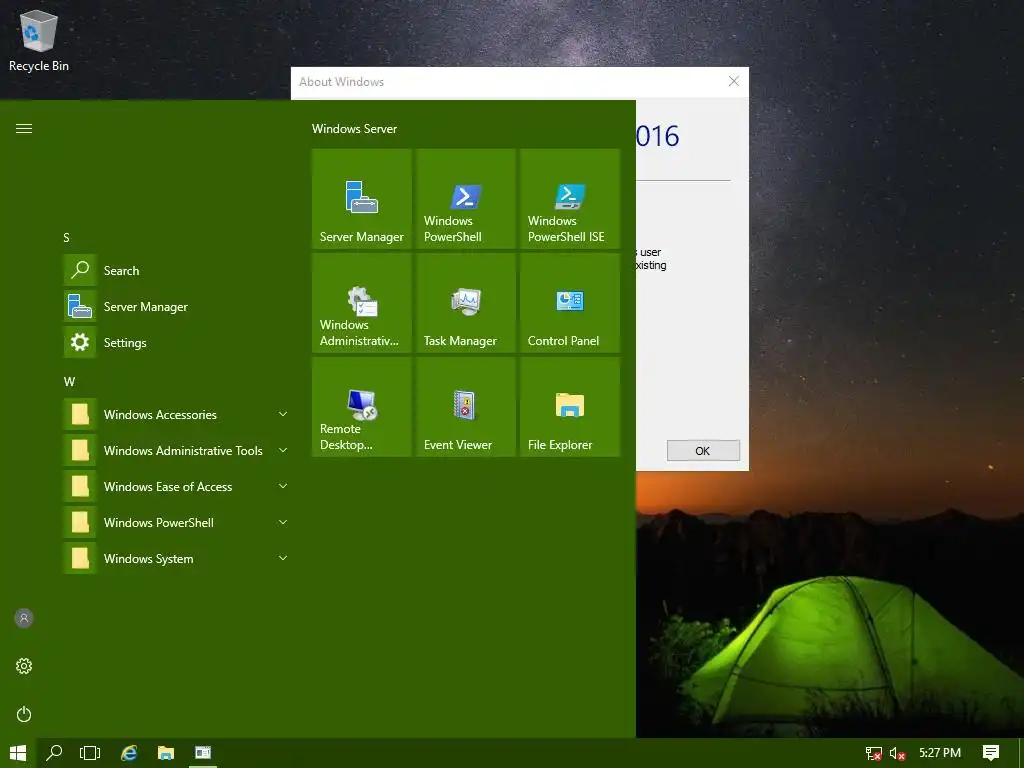
Task: Open Server Manager from the app list
Action: pyautogui.click(x=178, y=306)
